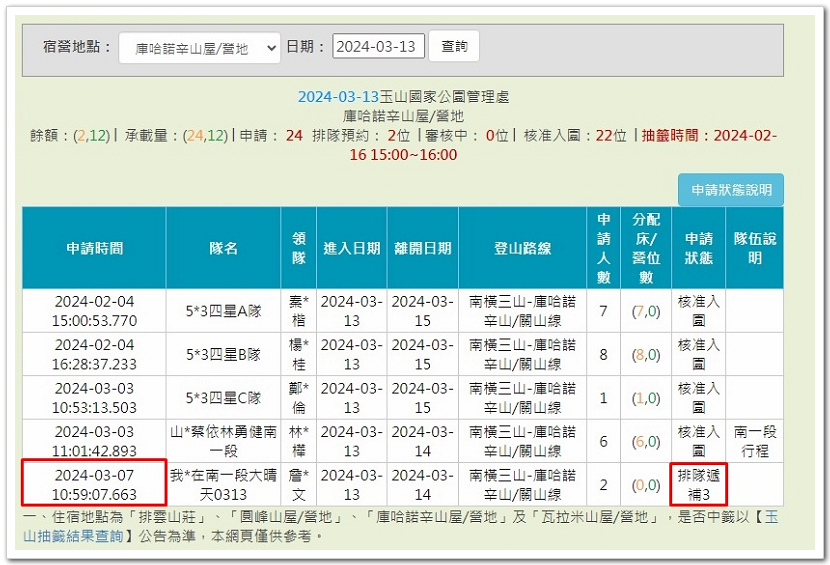830x565 pixels.
Task: Select team name 5*3四星B隊
Action: 223,354
